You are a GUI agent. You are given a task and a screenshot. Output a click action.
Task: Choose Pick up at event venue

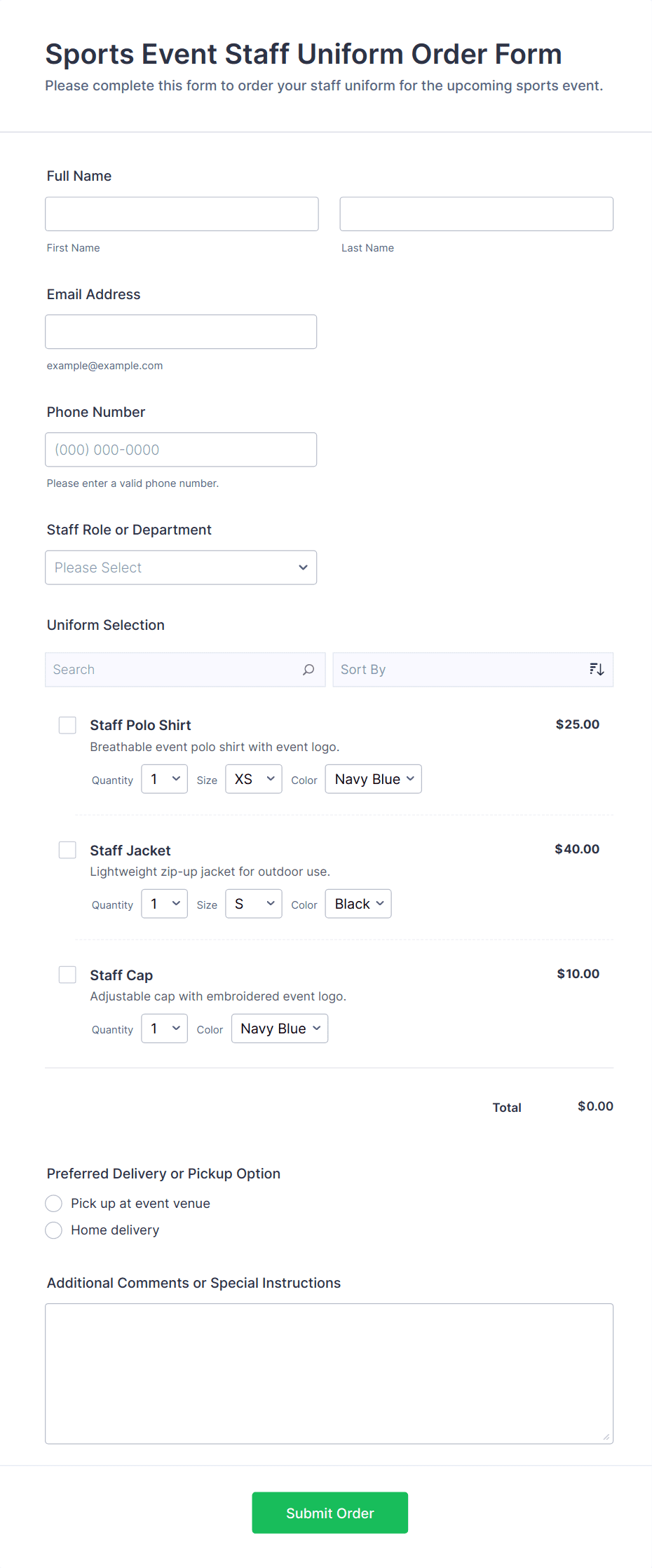click(x=54, y=1204)
